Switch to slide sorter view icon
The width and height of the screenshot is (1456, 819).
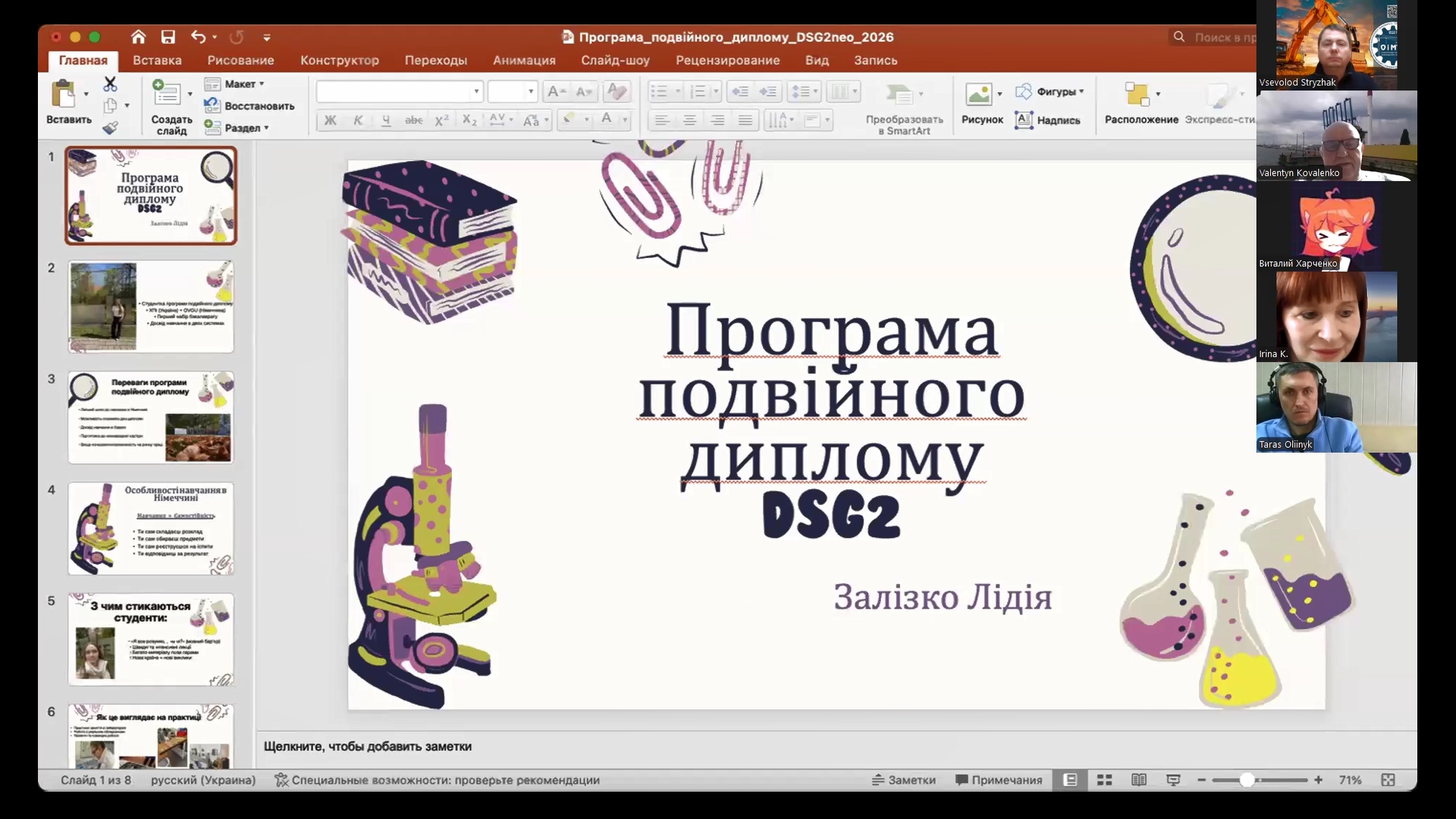1104,780
